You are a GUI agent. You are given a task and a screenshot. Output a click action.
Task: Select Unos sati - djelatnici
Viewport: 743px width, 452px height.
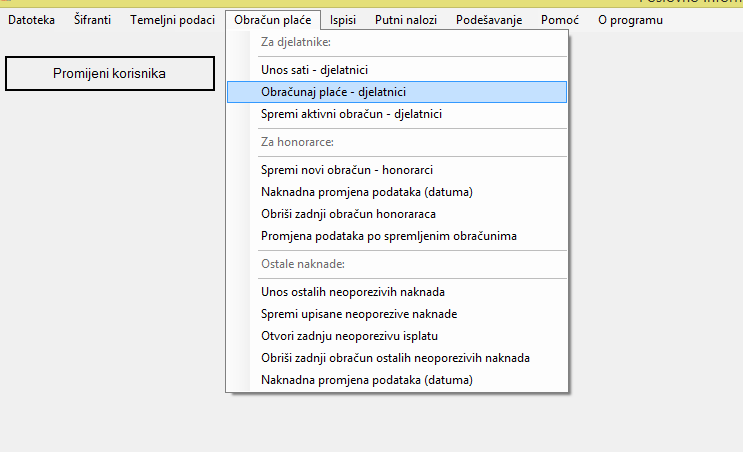coord(315,70)
